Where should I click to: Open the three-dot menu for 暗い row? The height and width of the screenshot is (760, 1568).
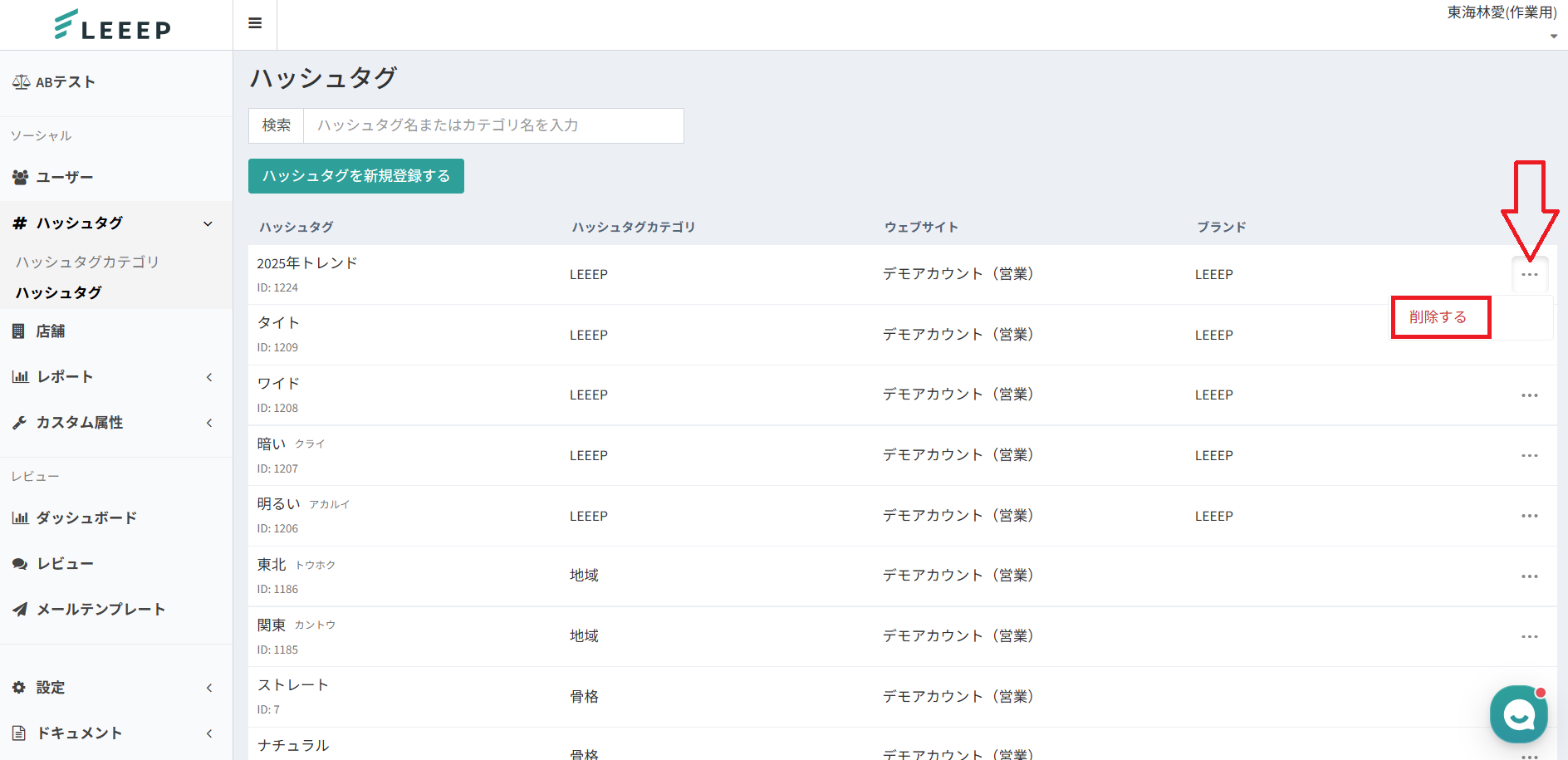(1529, 456)
